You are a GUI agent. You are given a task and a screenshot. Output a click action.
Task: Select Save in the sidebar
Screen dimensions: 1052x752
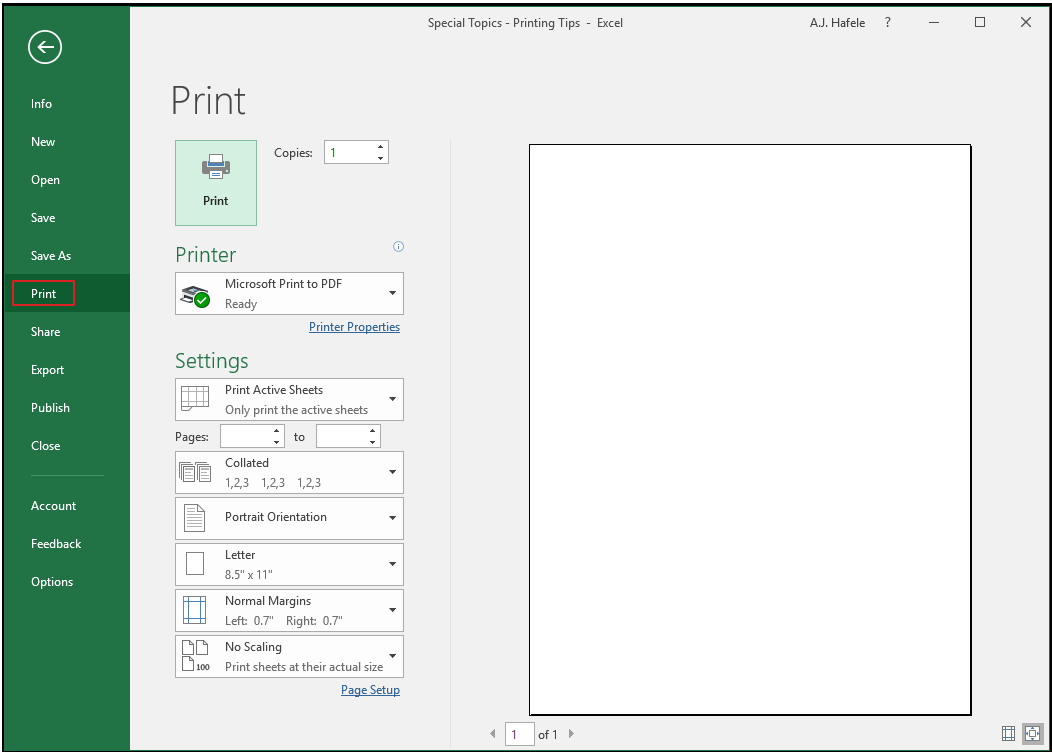coord(43,218)
